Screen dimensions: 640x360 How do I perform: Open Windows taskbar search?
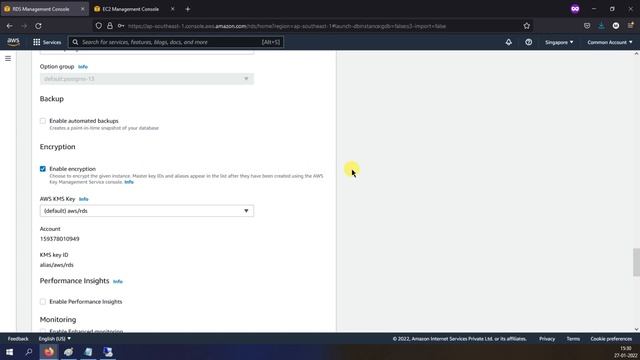tap(29, 352)
